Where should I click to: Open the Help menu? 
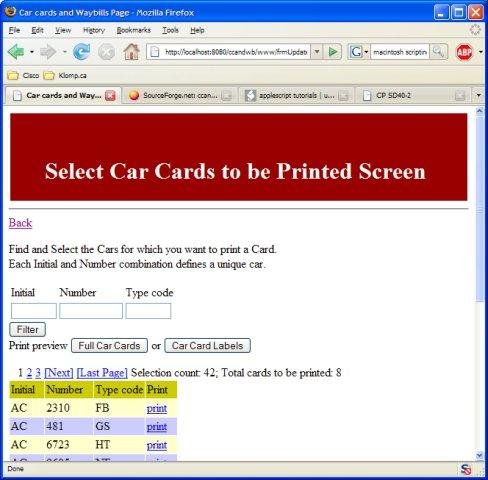(197, 30)
